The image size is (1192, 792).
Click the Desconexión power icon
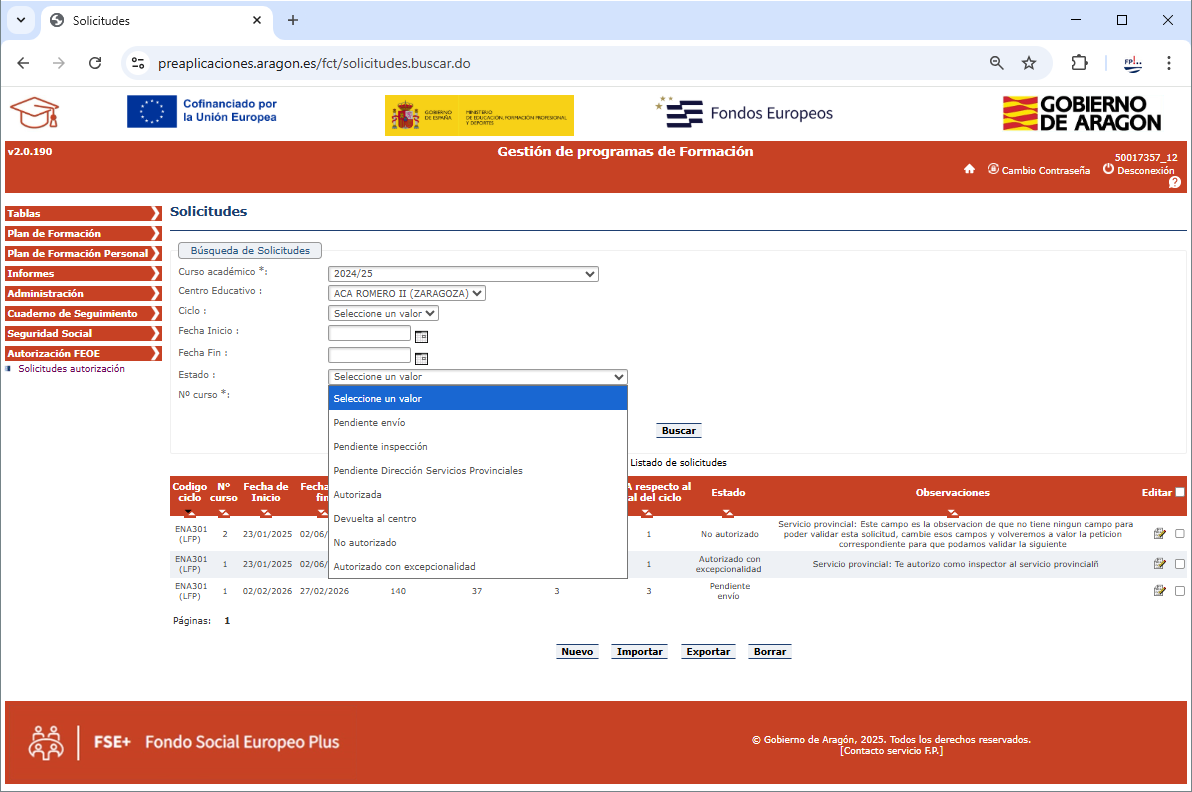[x=1108, y=169]
